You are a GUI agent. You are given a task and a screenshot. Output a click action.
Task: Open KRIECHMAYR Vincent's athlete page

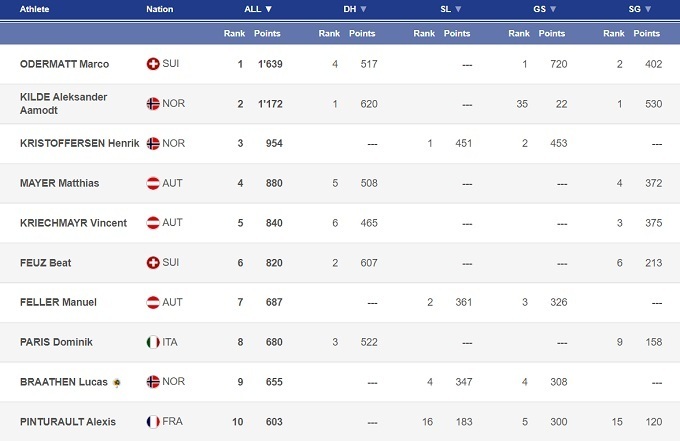[x=73, y=223]
